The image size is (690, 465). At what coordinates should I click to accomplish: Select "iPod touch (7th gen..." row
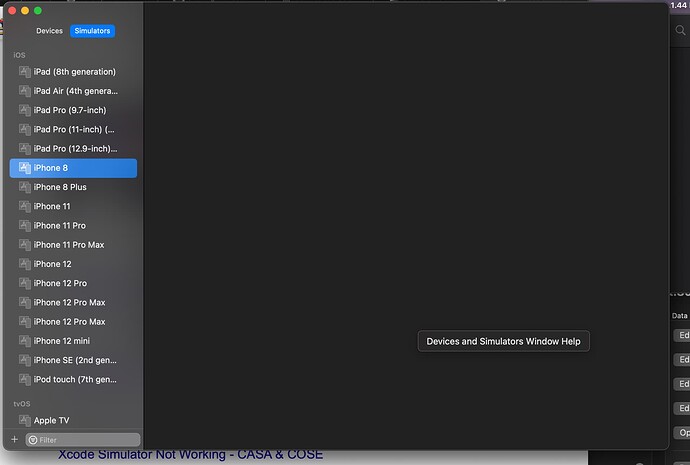click(x=73, y=379)
